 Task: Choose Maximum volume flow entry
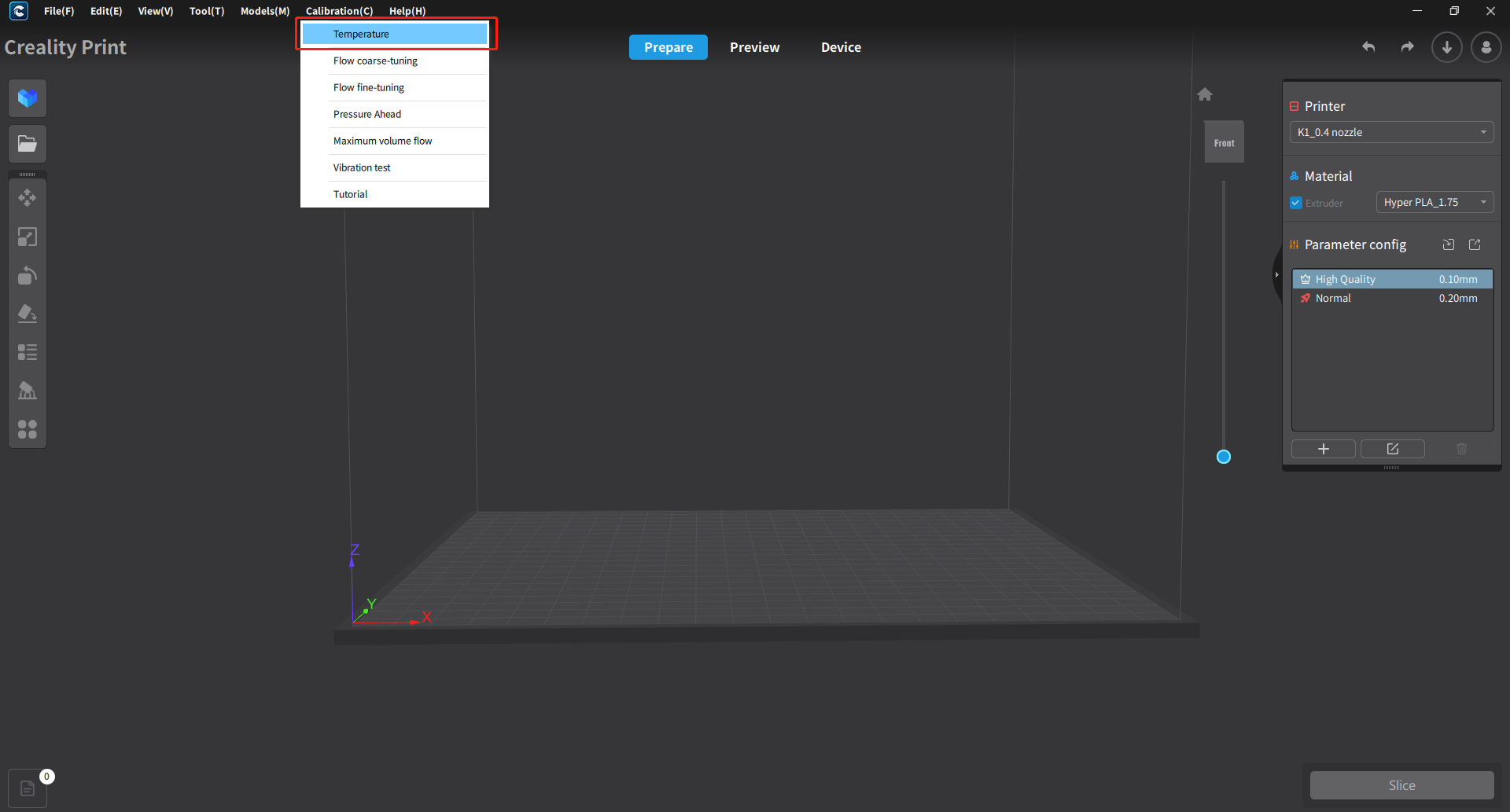click(395, 141)
